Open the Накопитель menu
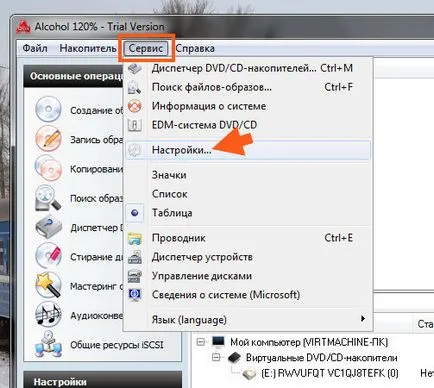Screen dimensions: 434x388 [x=88, y=48]
